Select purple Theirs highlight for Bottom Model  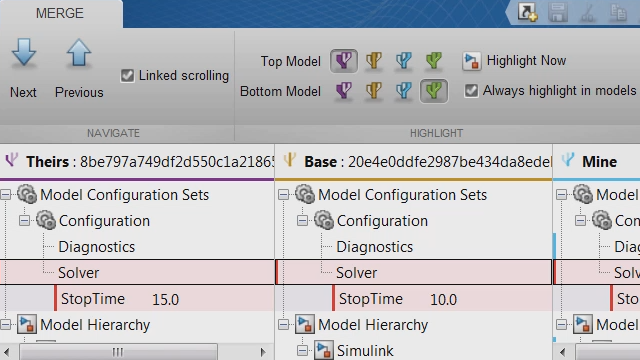tap(344, 91)
